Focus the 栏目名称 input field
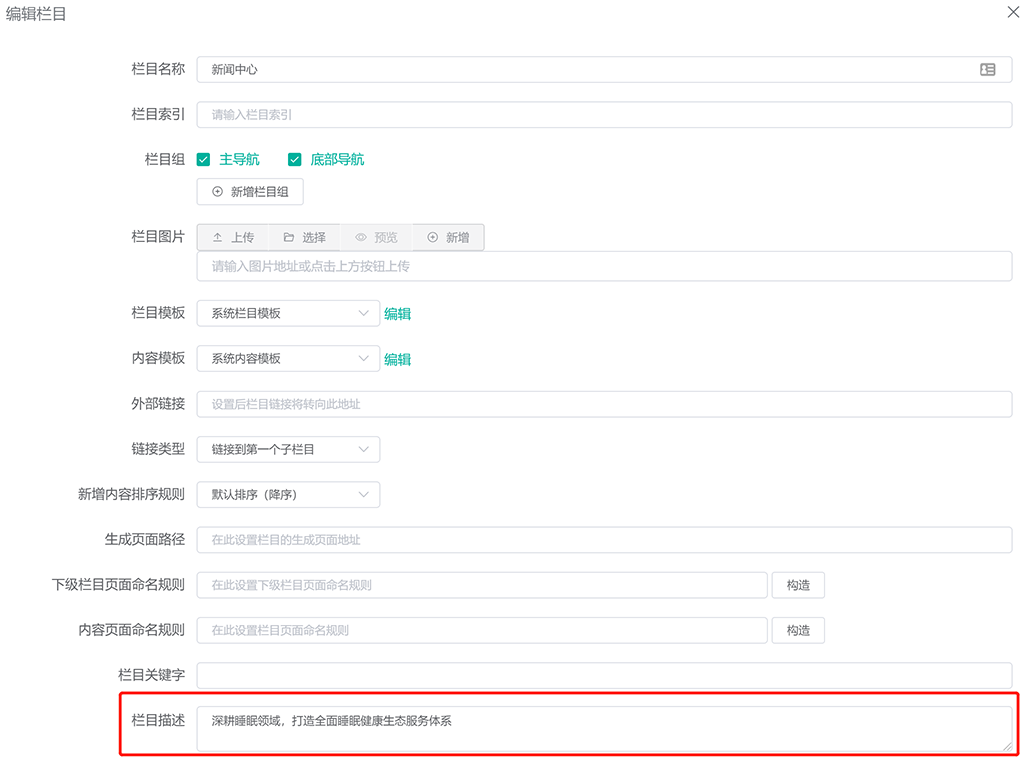This screenshot has width=1024, height=757. click(x=605, y=69)
